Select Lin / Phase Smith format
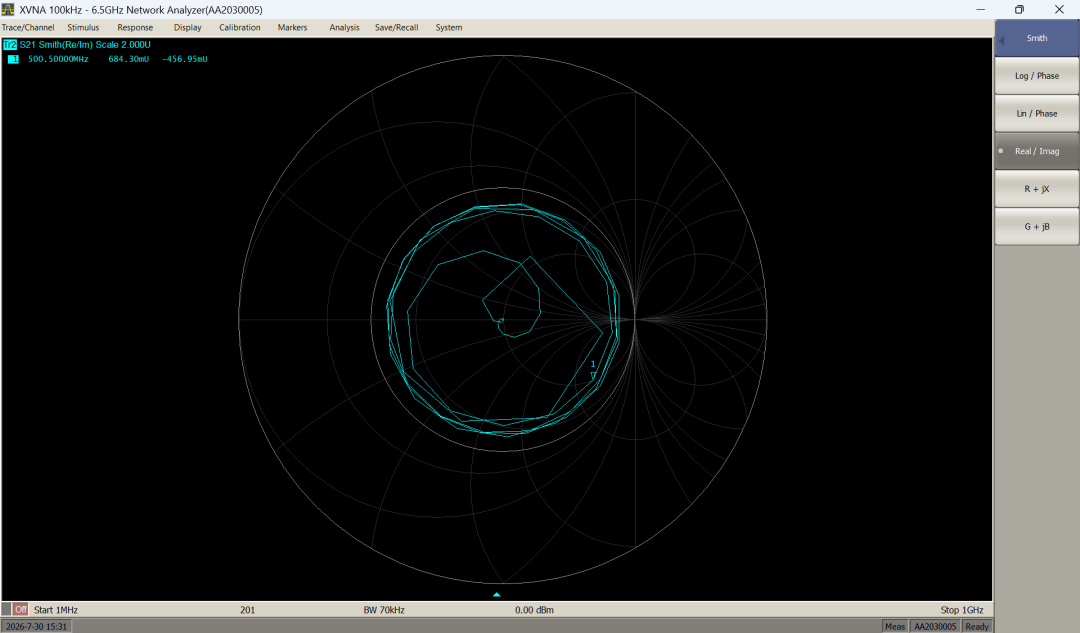Viewport: 1080px width, 633px height. tap(1037, 114)
